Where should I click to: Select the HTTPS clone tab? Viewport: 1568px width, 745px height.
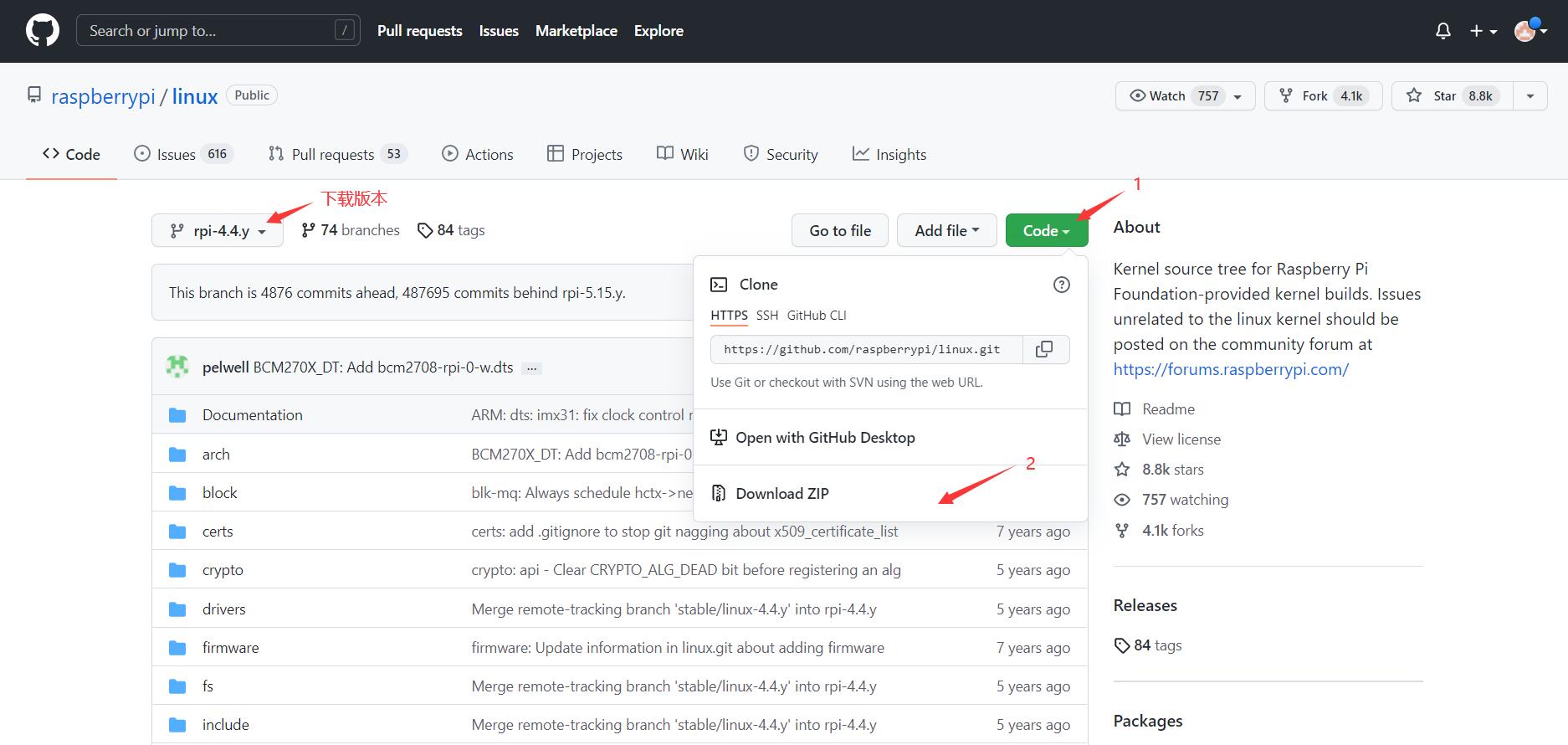730,316
